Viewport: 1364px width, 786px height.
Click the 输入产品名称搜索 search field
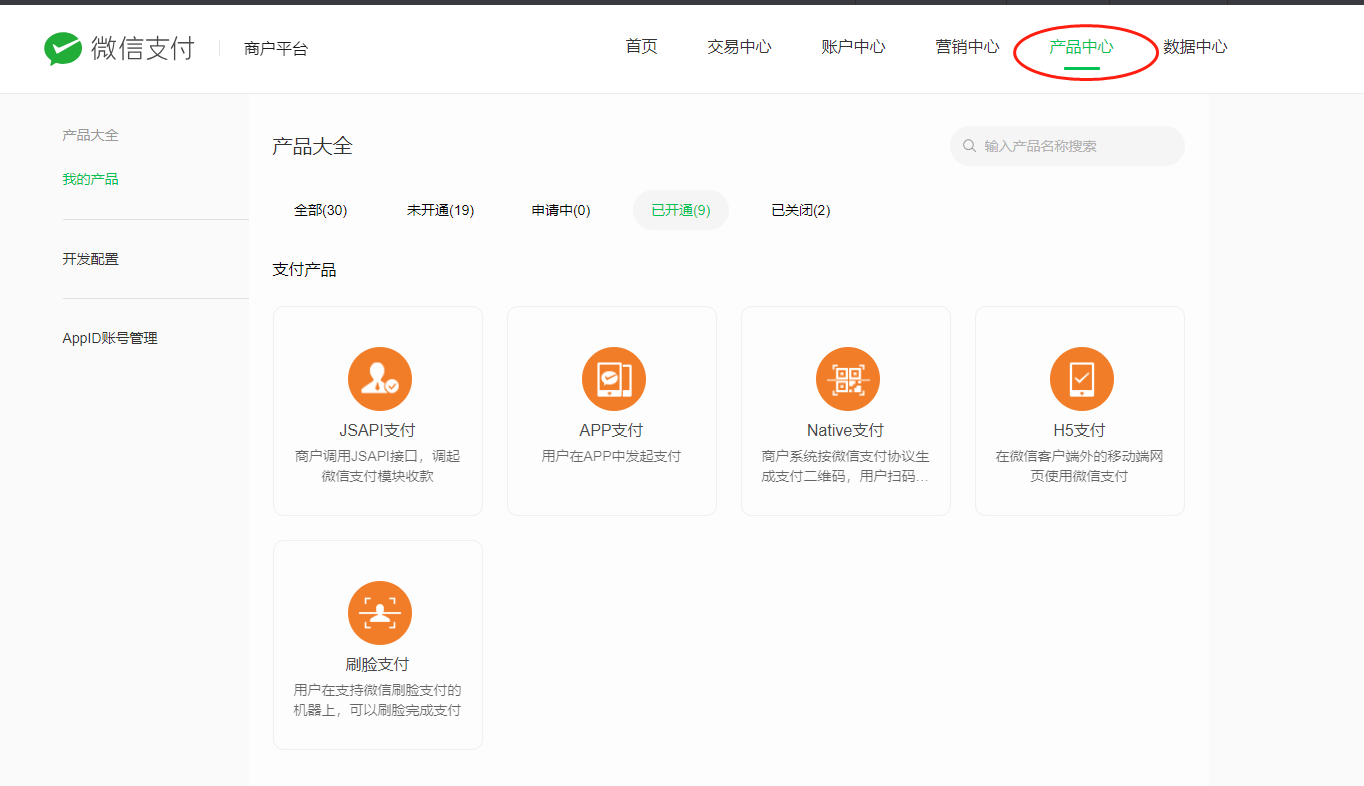[1067, 146]
